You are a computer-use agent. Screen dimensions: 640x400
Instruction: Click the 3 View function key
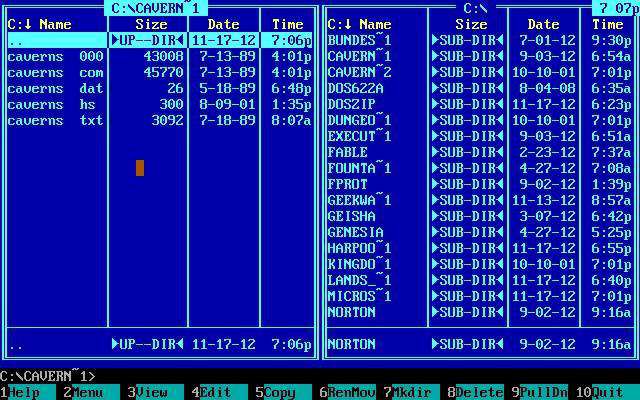152,393
